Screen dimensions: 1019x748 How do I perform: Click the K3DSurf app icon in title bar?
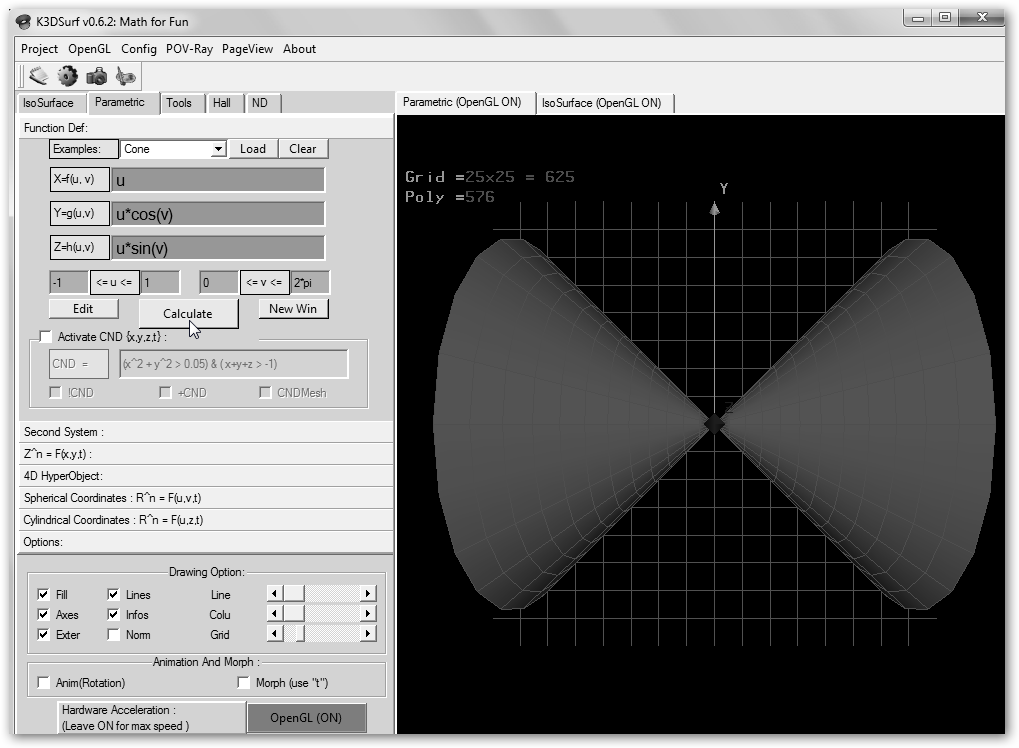(23, 21)
